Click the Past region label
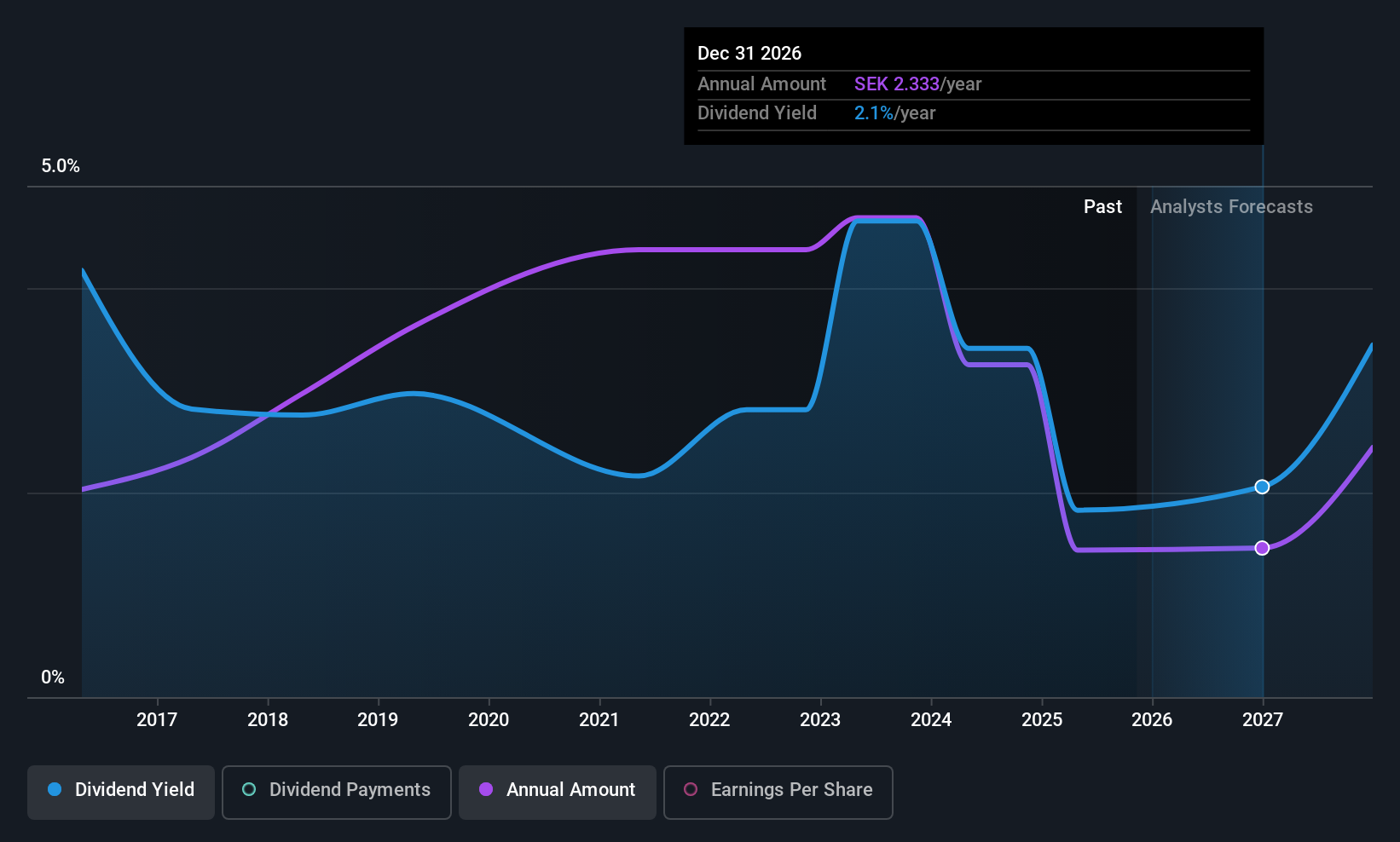Viewport: 1400px width, 842px height. 1102,207
